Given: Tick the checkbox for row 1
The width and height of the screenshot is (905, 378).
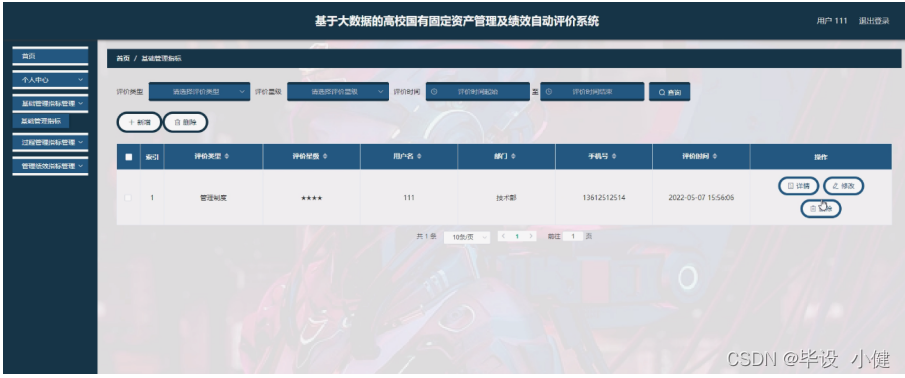Looking at the screenshot, I should point(128,197).
